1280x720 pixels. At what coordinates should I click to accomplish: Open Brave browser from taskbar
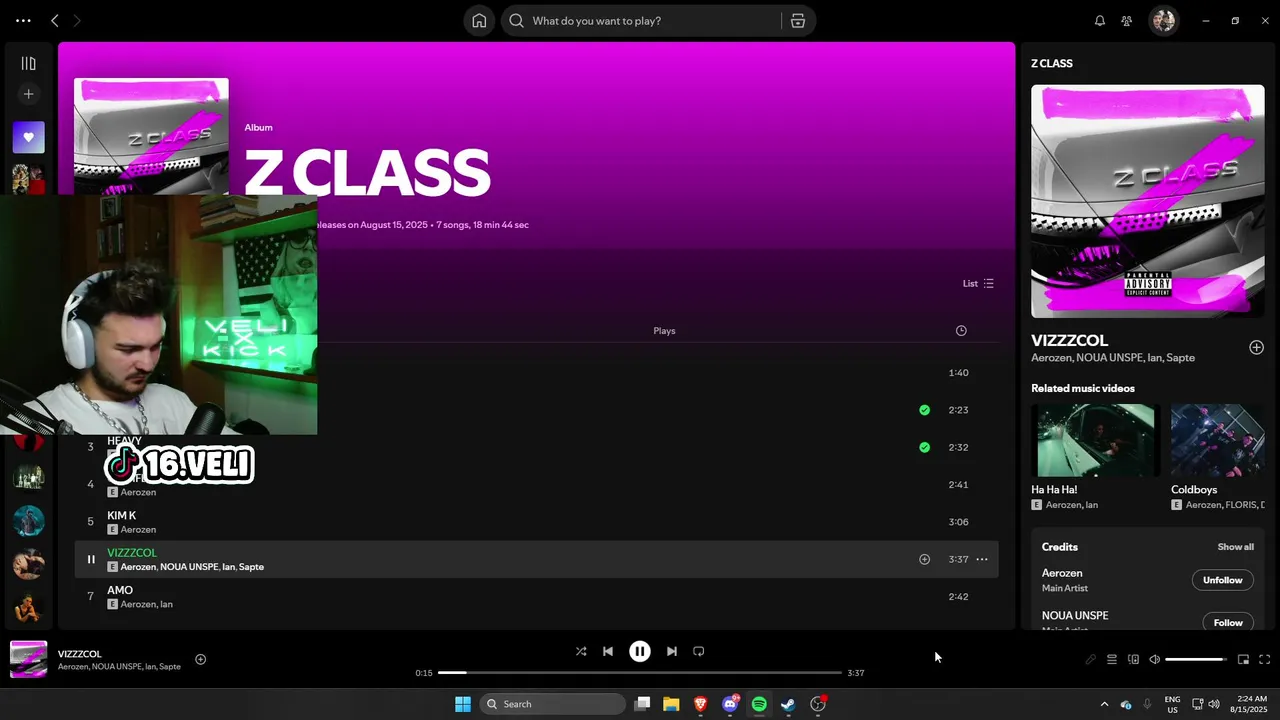700,704
